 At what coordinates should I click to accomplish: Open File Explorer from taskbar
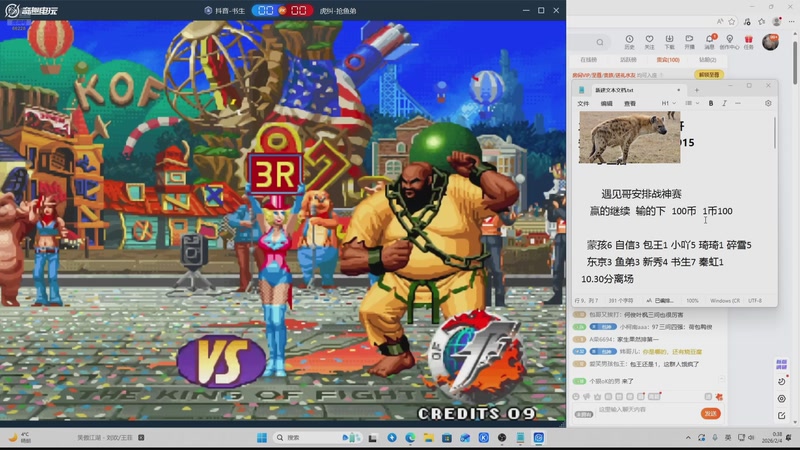(x=429, y=438)
